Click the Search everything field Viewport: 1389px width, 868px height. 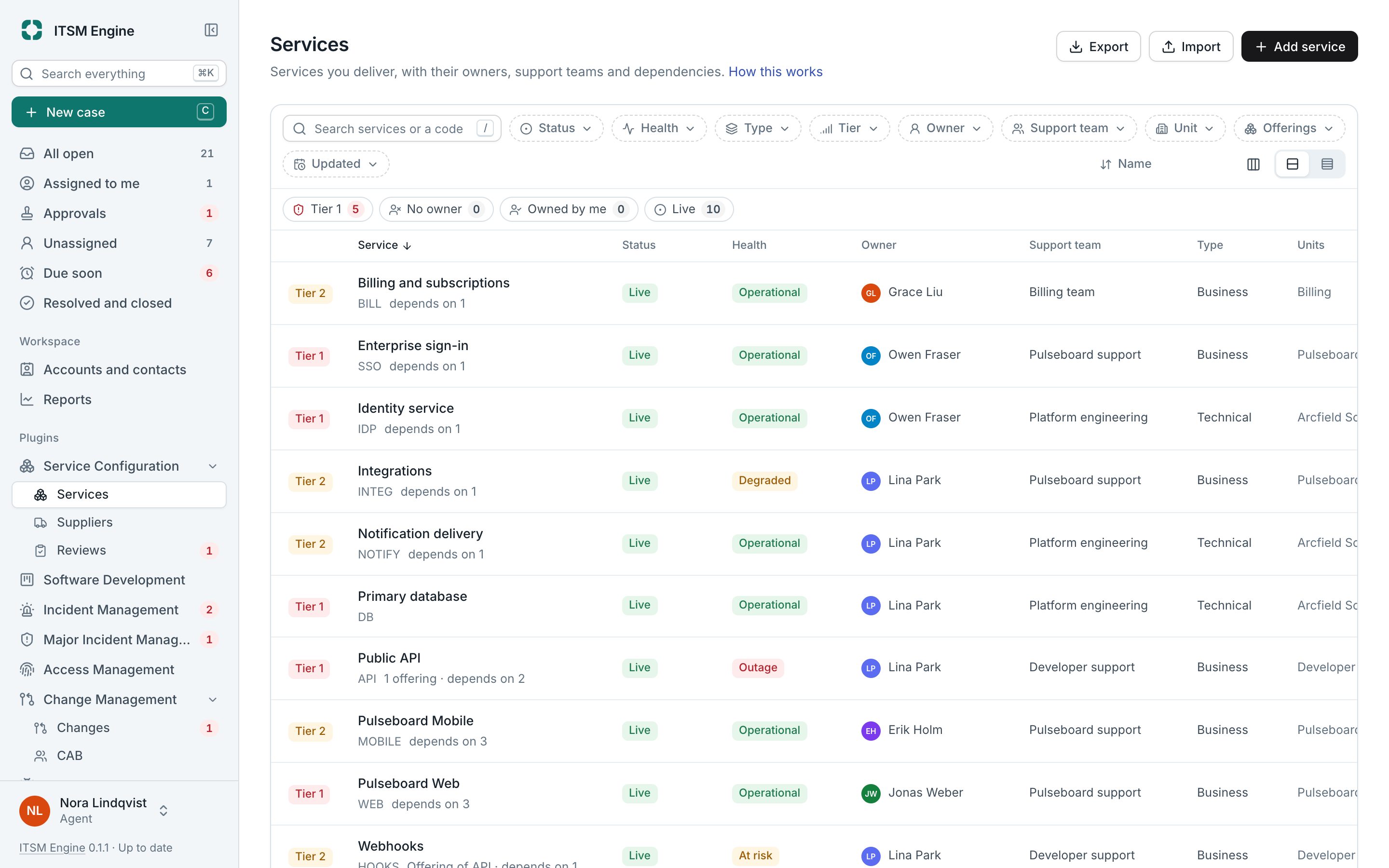(x=119, y=73)
